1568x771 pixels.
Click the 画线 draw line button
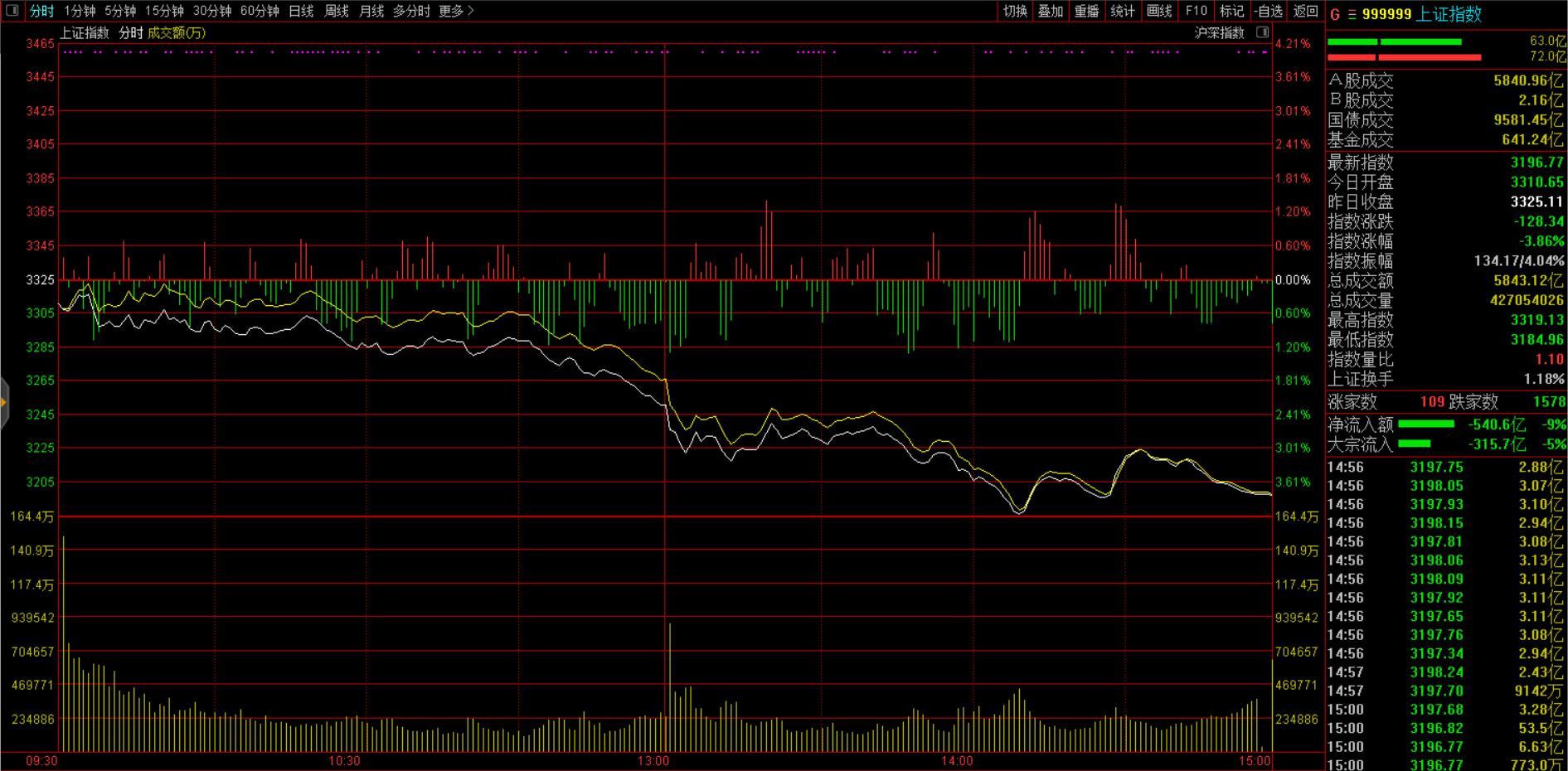click(x=1159, y=11)
